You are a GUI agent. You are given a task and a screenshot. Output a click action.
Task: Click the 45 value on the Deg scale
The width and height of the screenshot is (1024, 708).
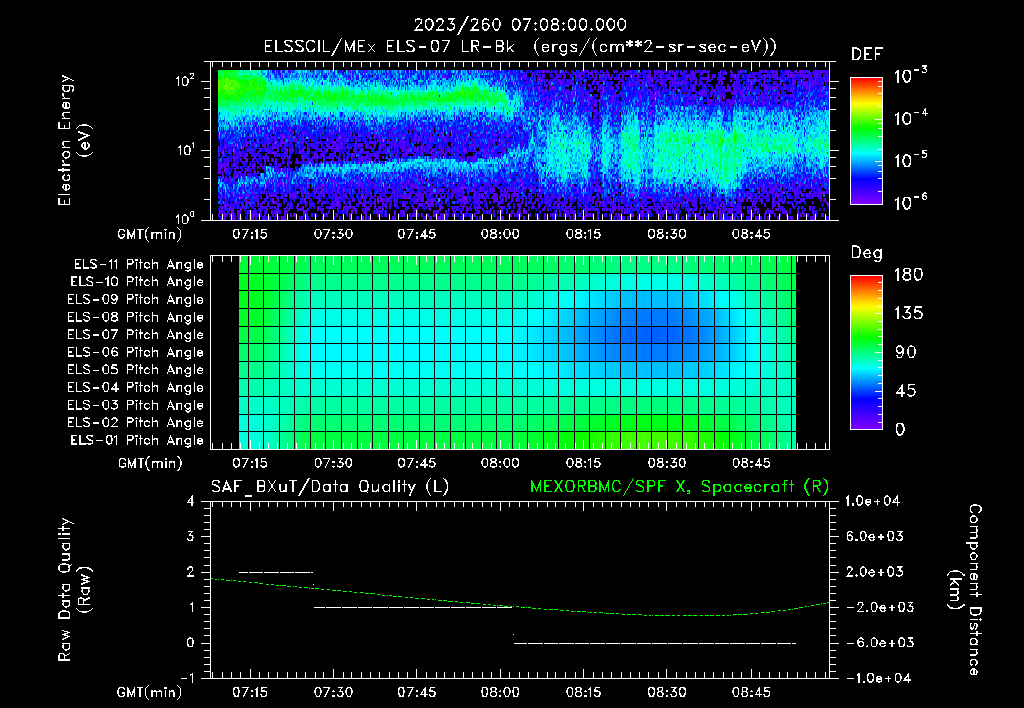tap(906, 391)
